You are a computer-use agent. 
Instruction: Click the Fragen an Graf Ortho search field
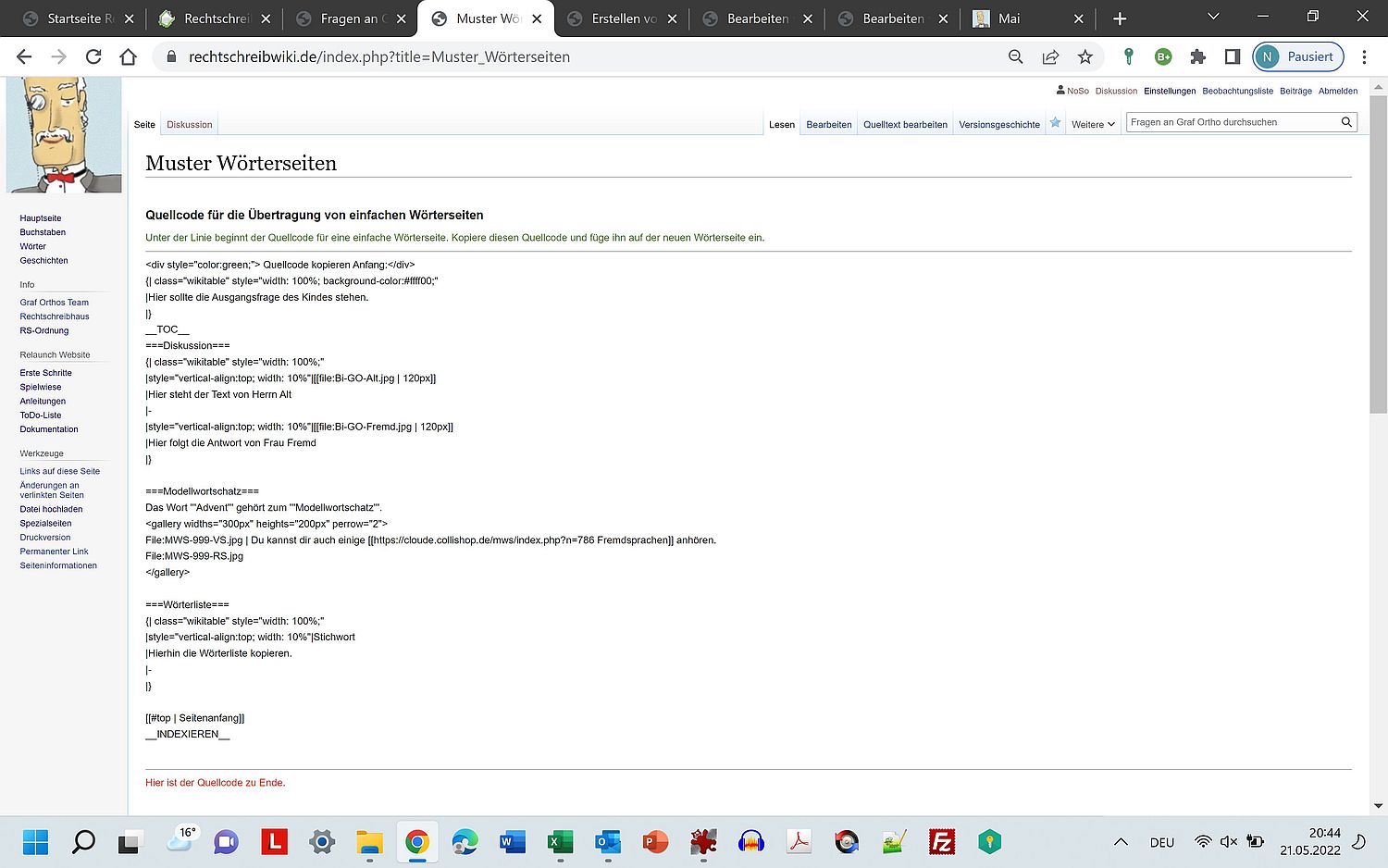click(1231, 122)
